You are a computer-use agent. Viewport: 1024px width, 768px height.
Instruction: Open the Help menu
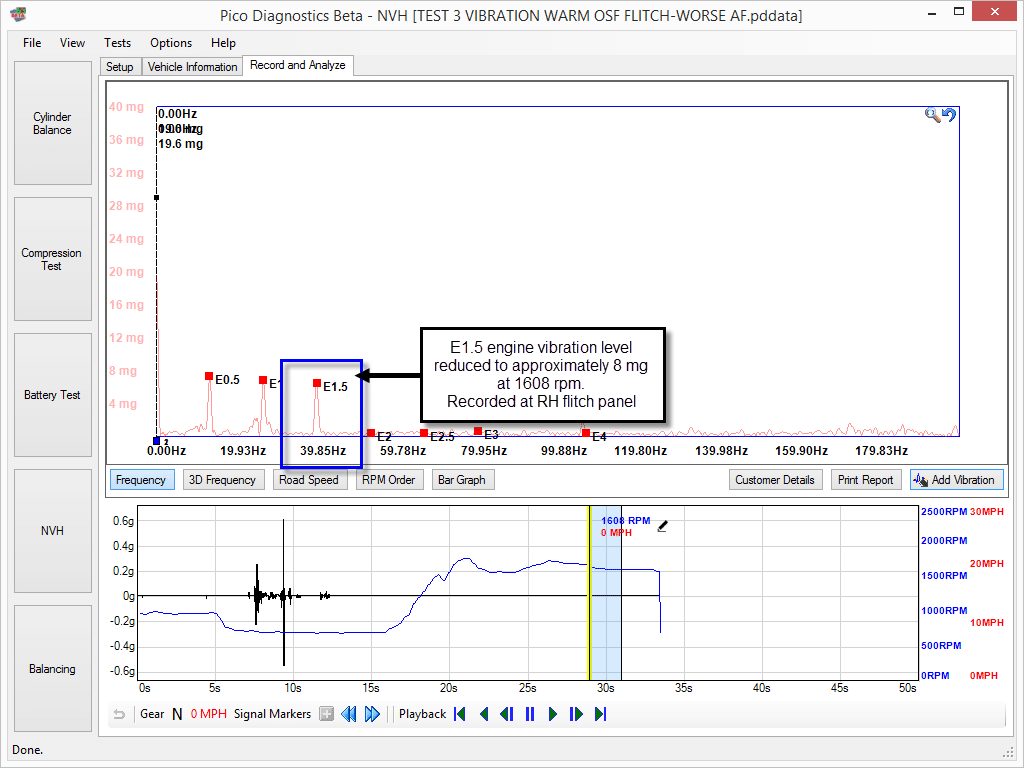(x=223, y=42)
